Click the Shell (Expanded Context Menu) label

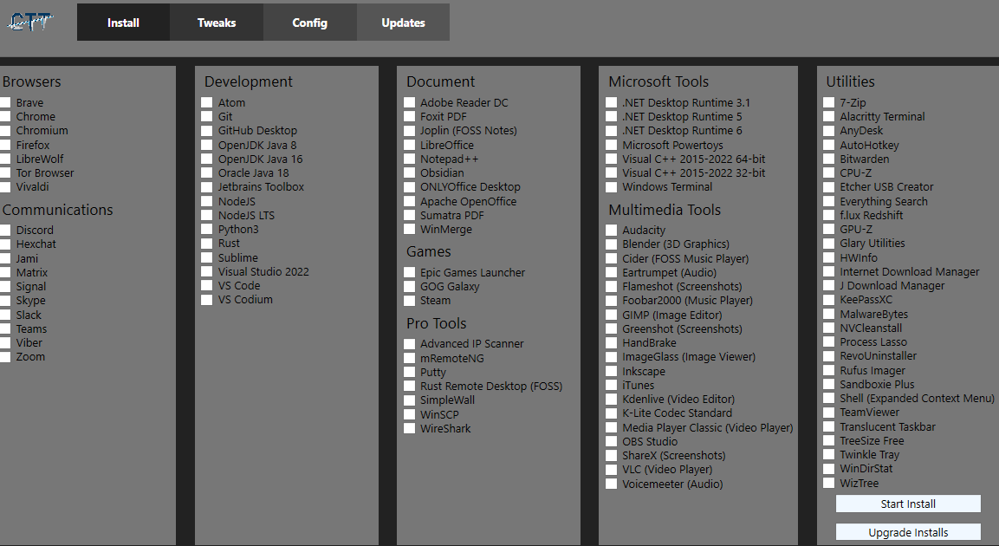[x=917, y=398]
